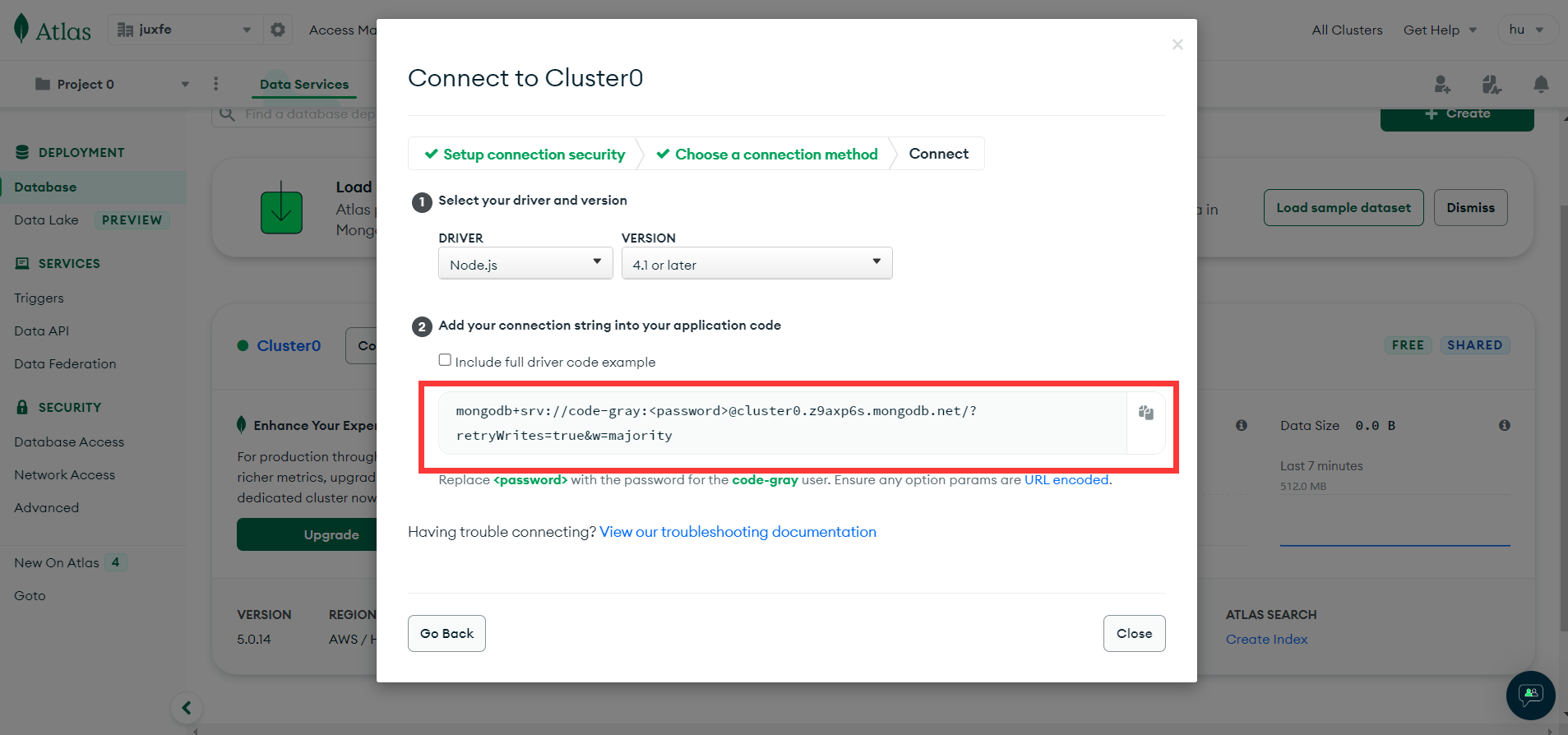Viewport: 1568px width, 735px height.
Task: Expand the Get Help menu
Action: [1440, 30]
